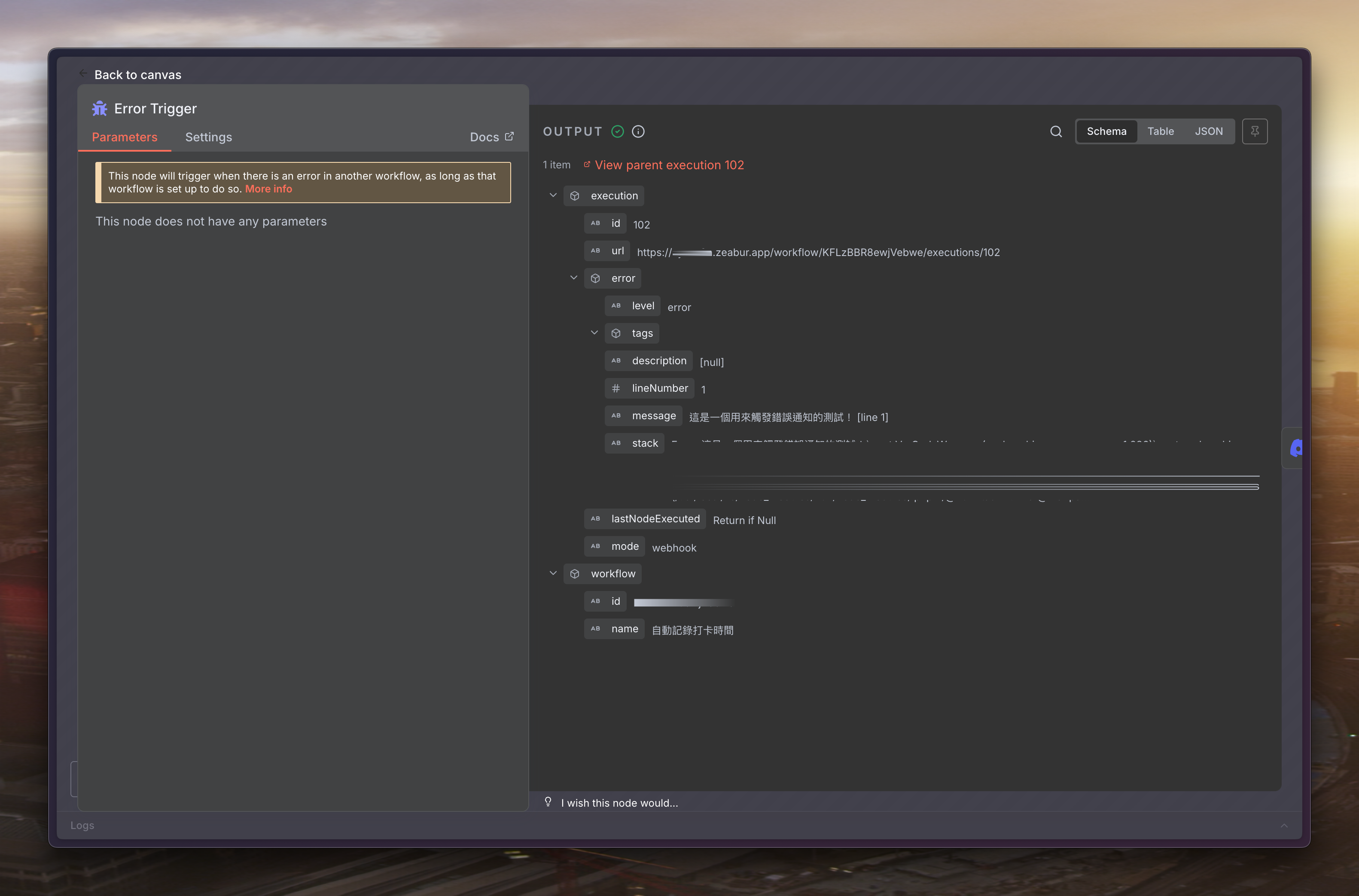Click the output info circle icon
1359x896 pixels.
(x=638, y=131)
